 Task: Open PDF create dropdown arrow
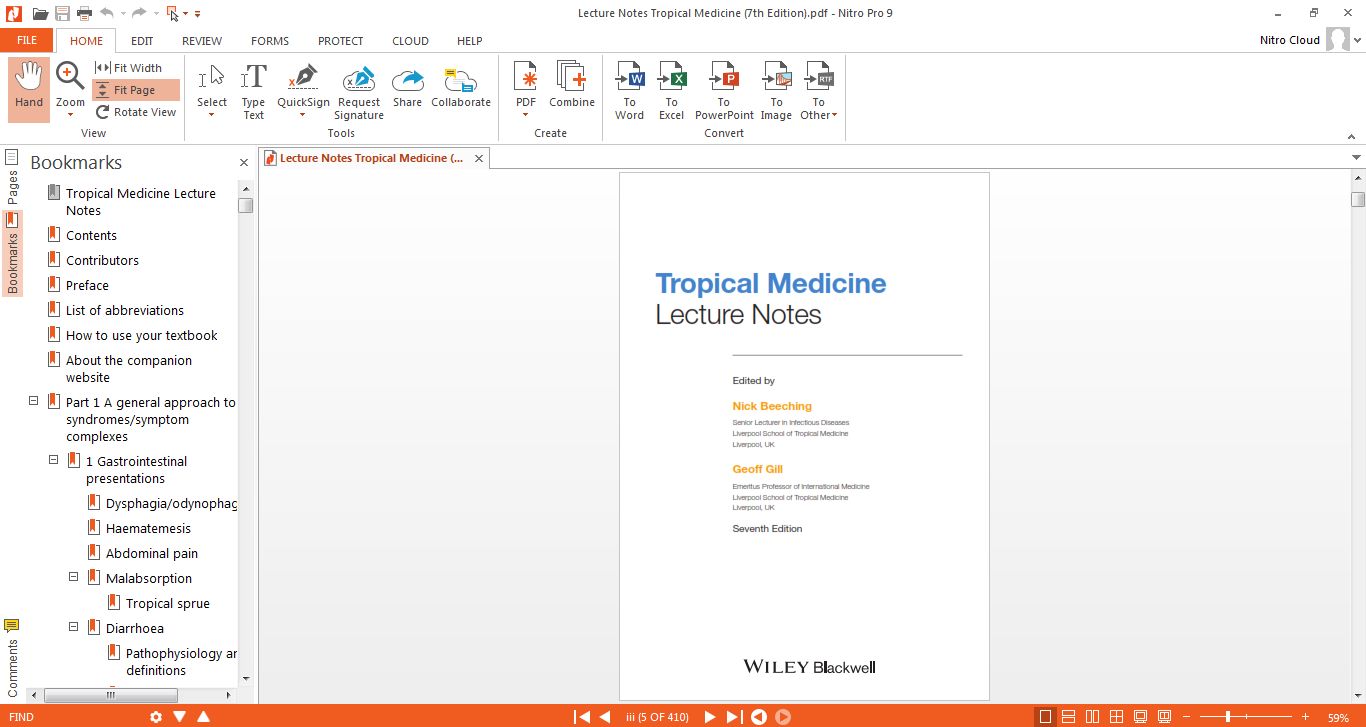click(526, 115)
